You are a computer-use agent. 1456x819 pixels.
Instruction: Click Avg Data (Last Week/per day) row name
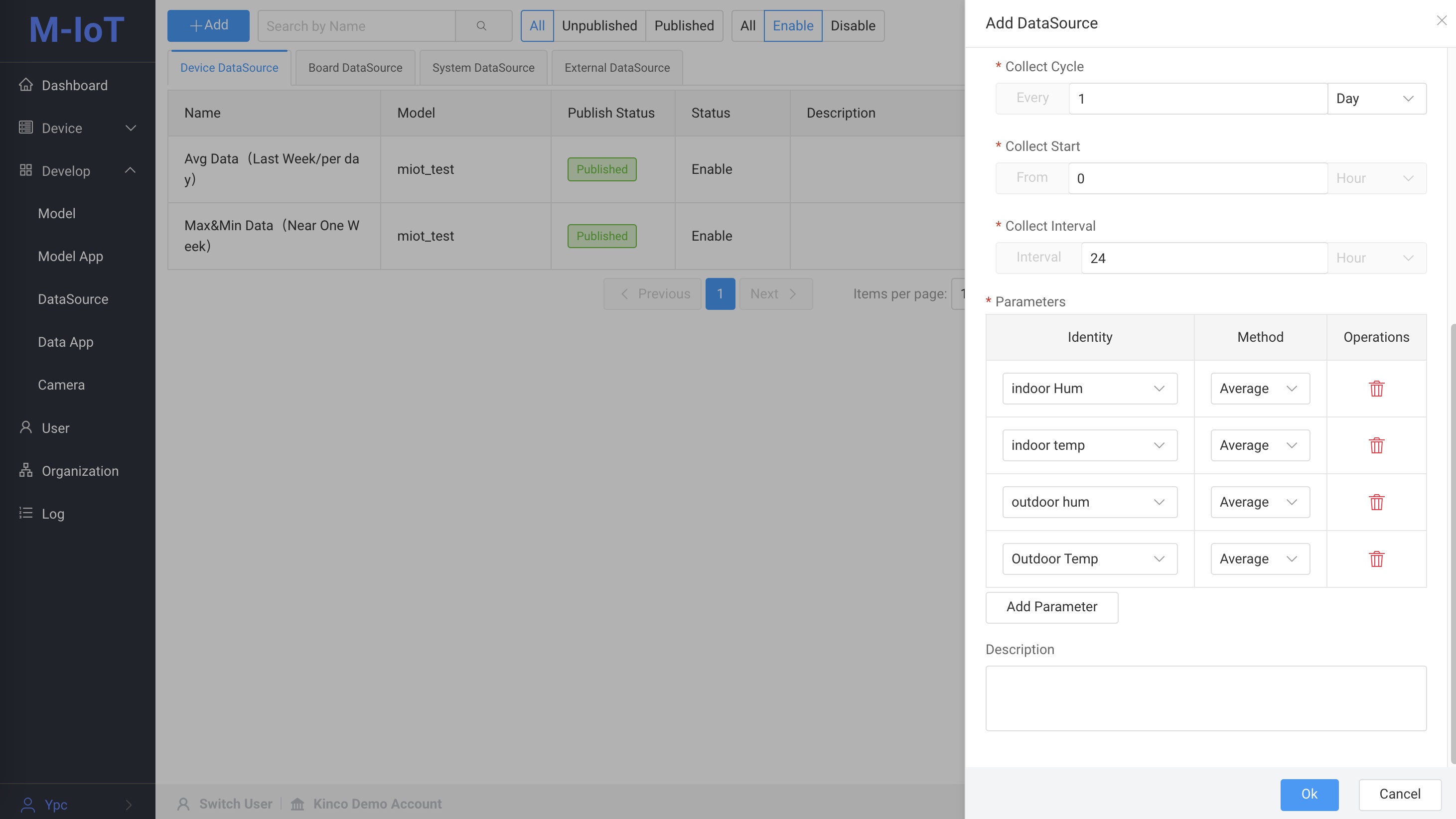point(272,169)
